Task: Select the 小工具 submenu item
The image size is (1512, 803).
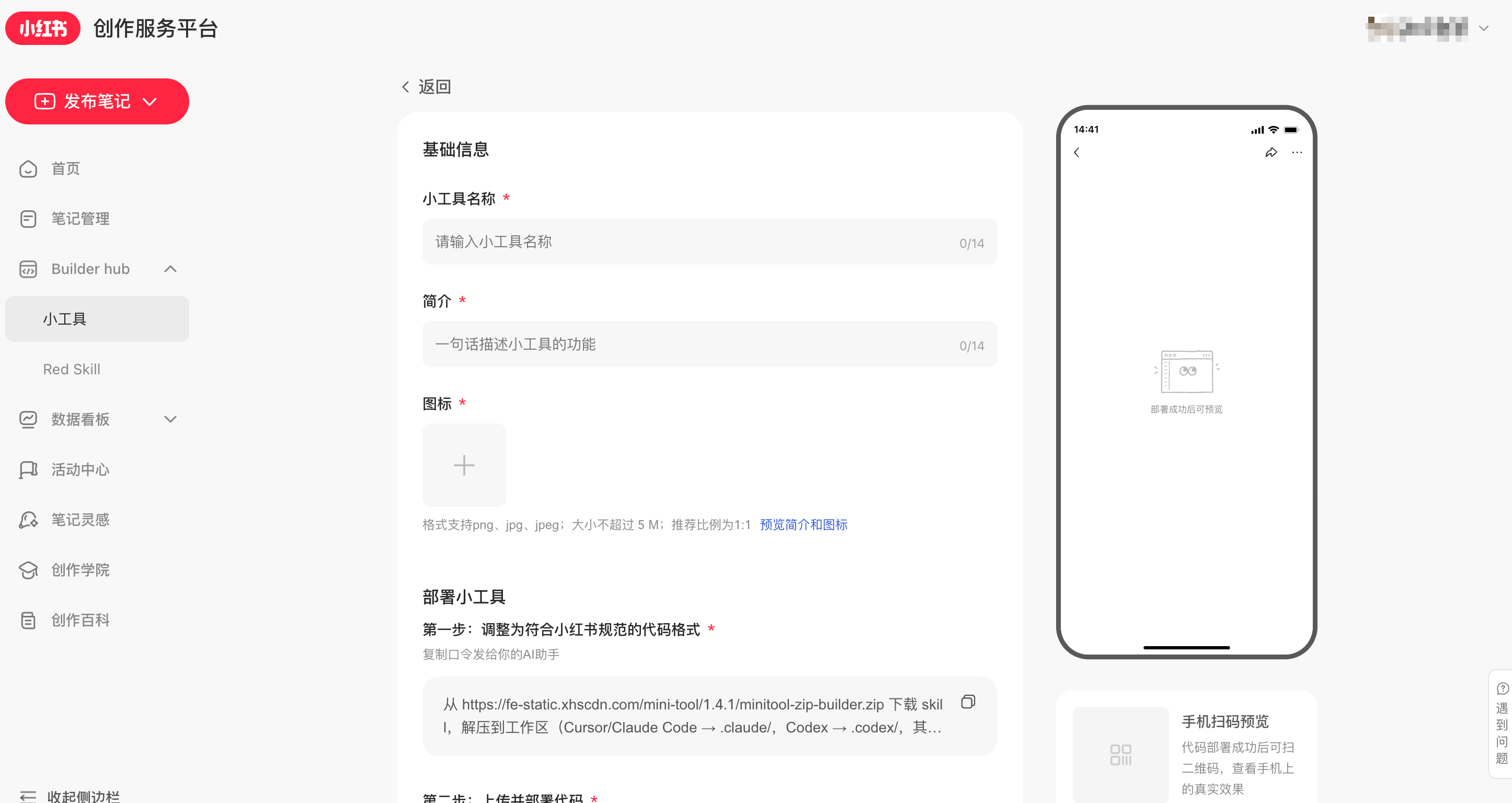Action: click(x=97, y=319)
